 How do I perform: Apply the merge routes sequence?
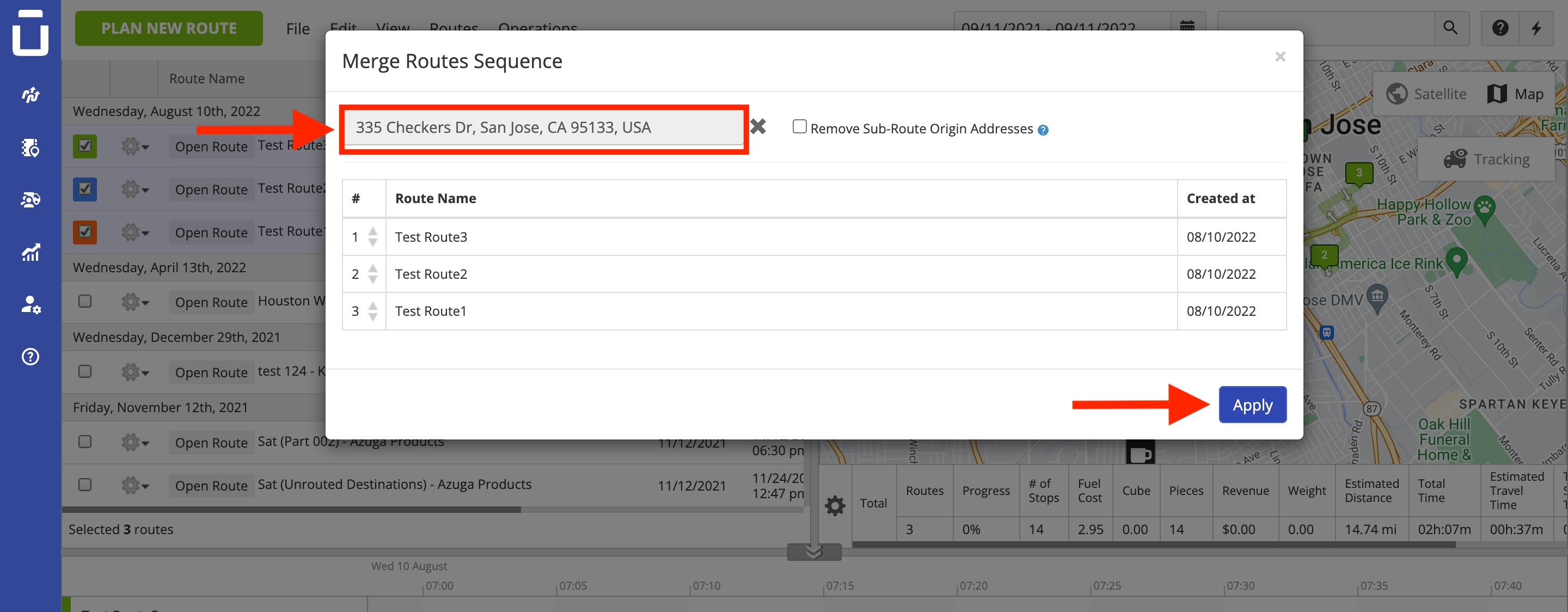[1253, 405]
